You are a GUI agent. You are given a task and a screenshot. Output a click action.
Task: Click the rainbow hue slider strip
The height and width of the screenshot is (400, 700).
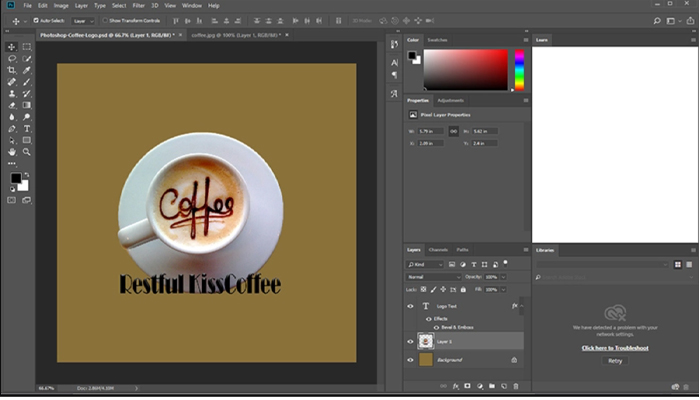point(520,70)
